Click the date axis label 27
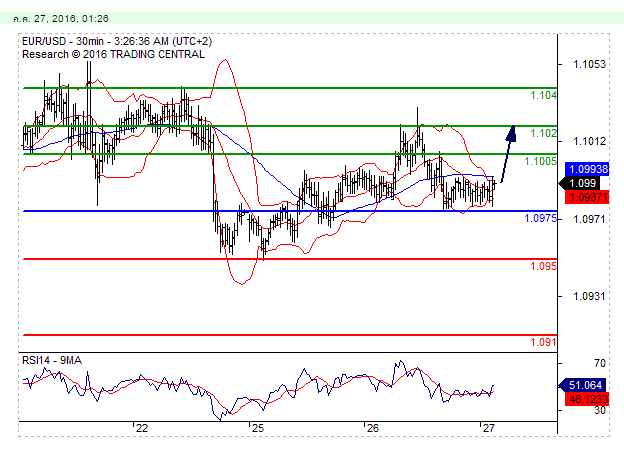This screenshot has width=624, height=475. [x=489, y=428]
